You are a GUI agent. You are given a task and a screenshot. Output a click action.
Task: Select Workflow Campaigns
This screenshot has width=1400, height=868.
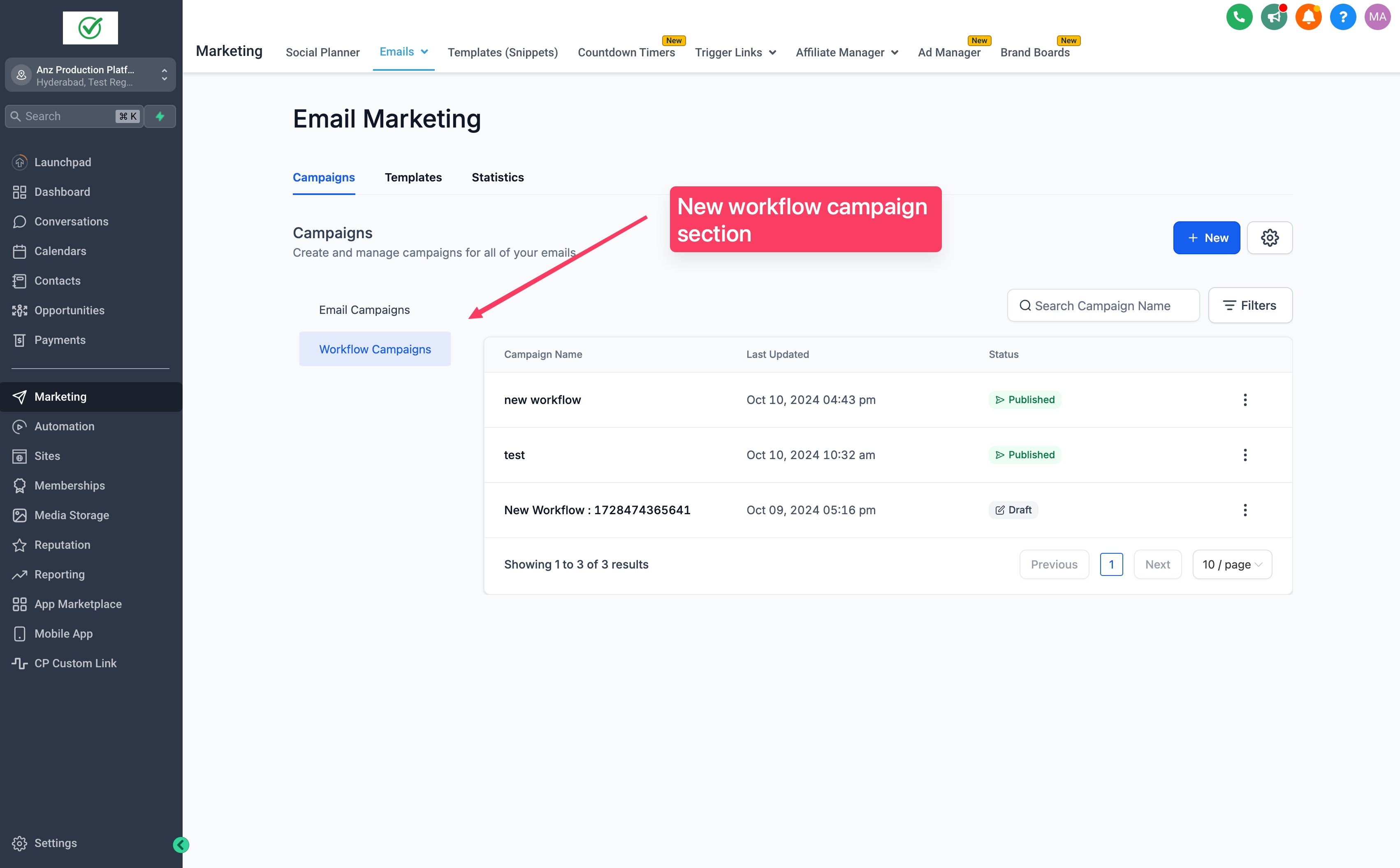tap(375, 348)
